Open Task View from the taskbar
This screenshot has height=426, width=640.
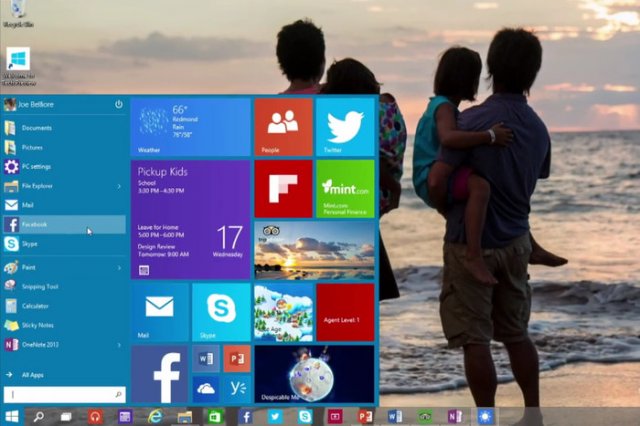[66, 417]
